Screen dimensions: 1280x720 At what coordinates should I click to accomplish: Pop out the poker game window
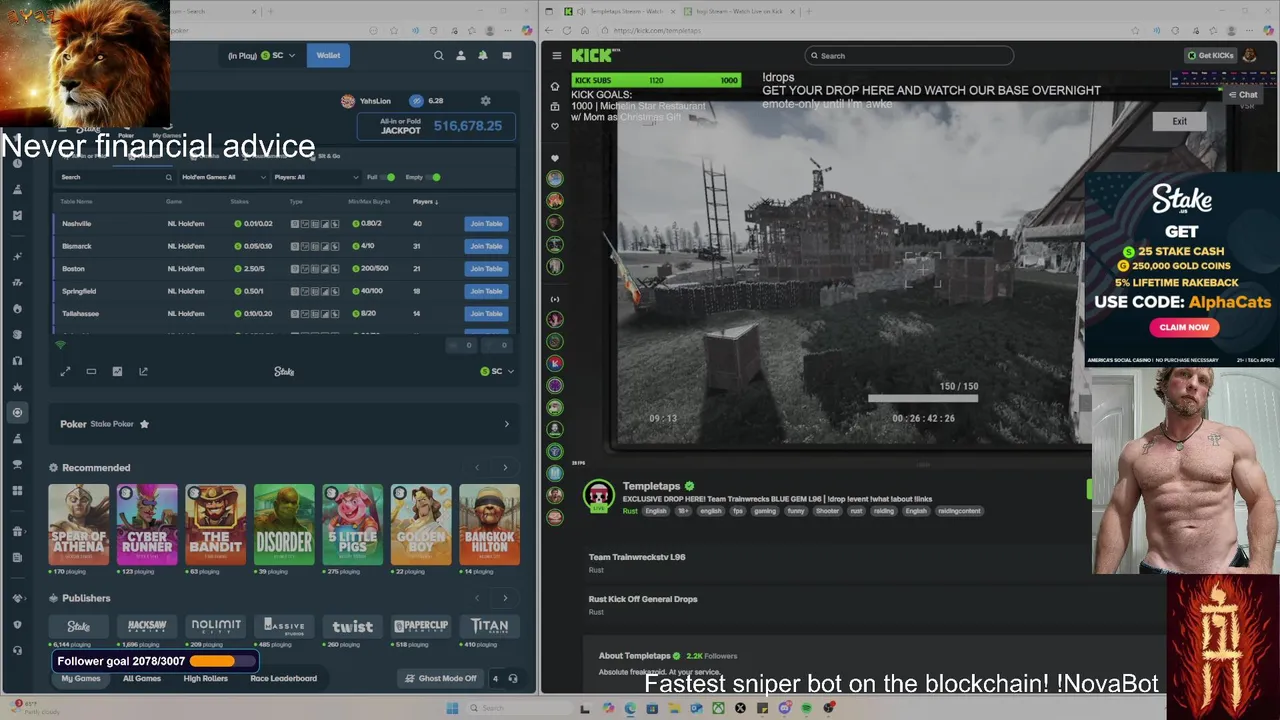click(x=143, y=372)
